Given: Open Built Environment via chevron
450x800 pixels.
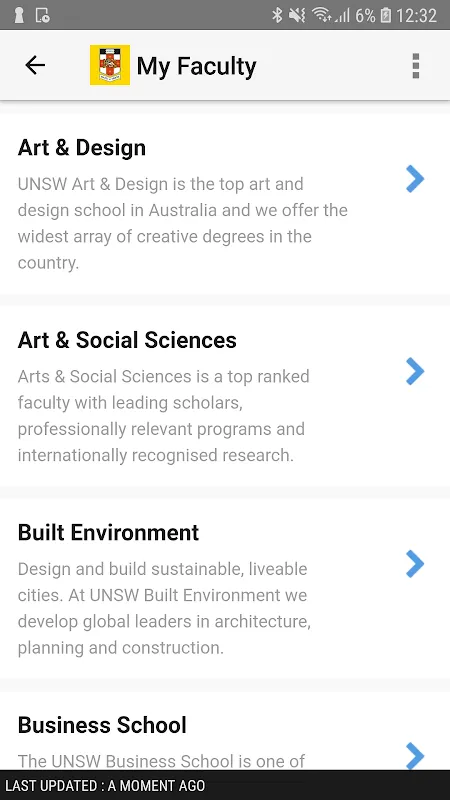Looking at the screenshot, I should click(x=415, y=563).
